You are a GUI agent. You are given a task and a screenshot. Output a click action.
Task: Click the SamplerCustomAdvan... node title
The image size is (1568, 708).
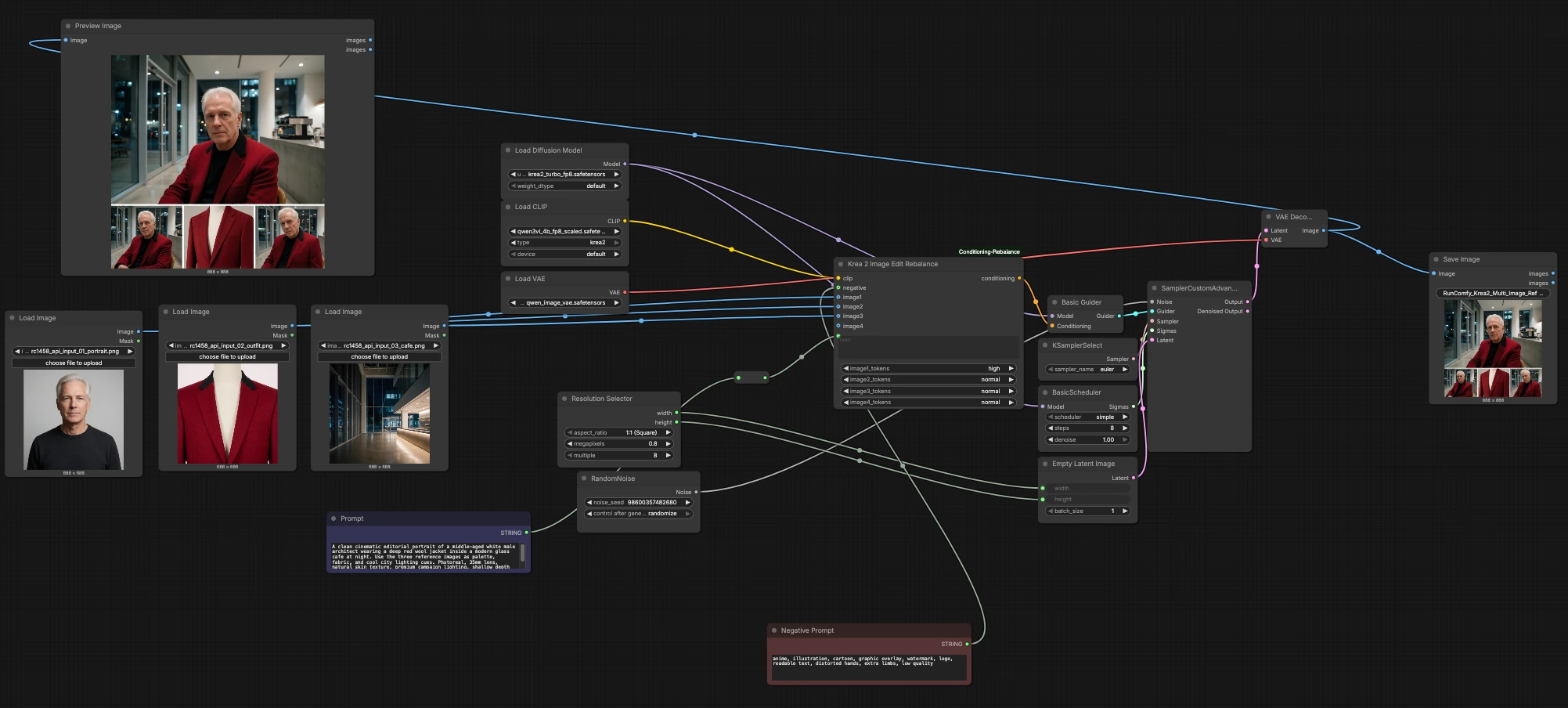pyautogui.click(x=1199, y=288)
